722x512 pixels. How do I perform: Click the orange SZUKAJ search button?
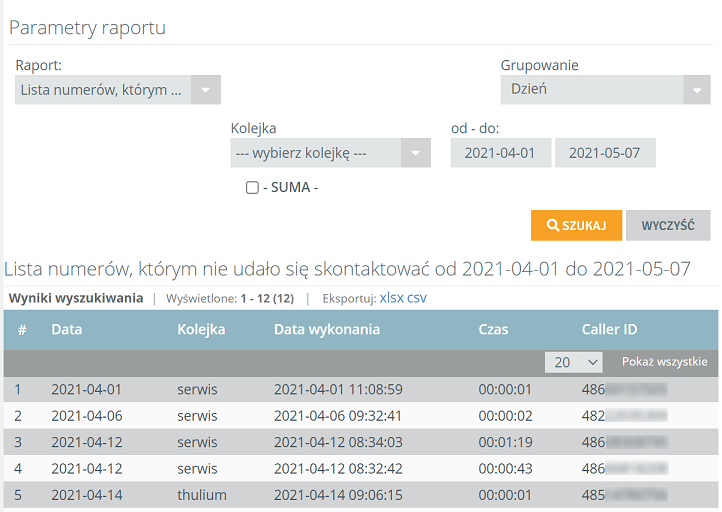click(x=576, y=226)
